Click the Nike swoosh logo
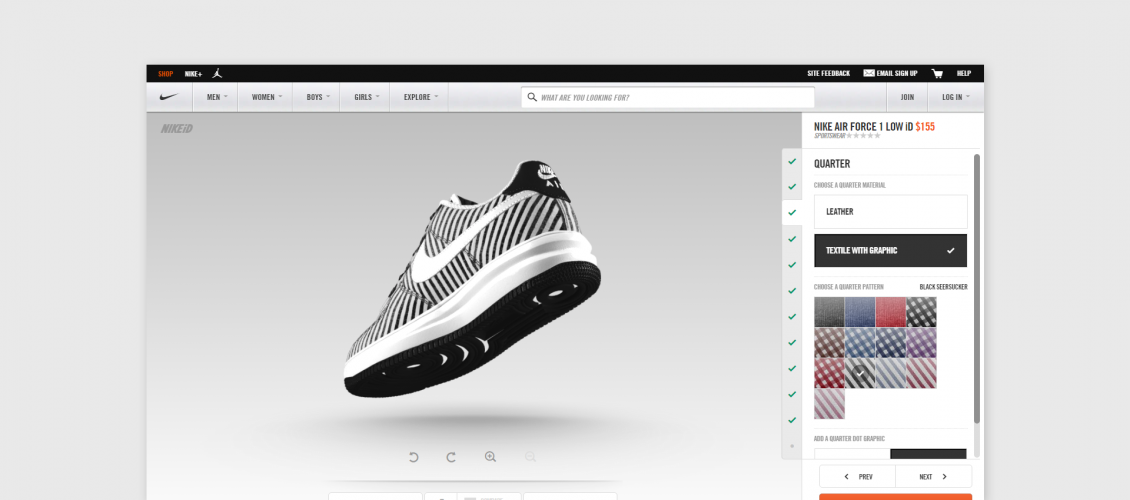1130x500 pixels. pyautogui.click(x=170, y=97)
